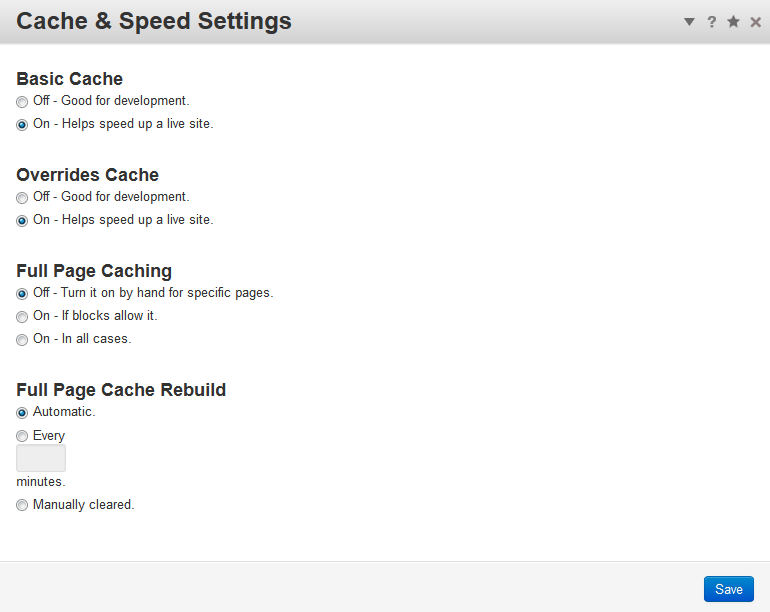The width and height of the screenshot is (770, 612).
Task: Click the 'Cache & Speed Settings' title
Action: (x=154, y=21)
